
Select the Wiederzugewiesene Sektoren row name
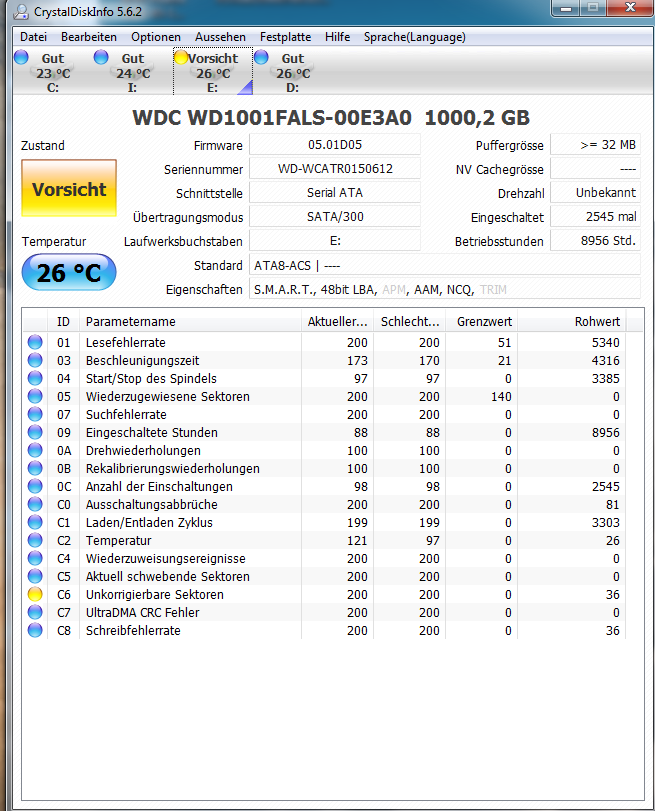pos(168,396)
